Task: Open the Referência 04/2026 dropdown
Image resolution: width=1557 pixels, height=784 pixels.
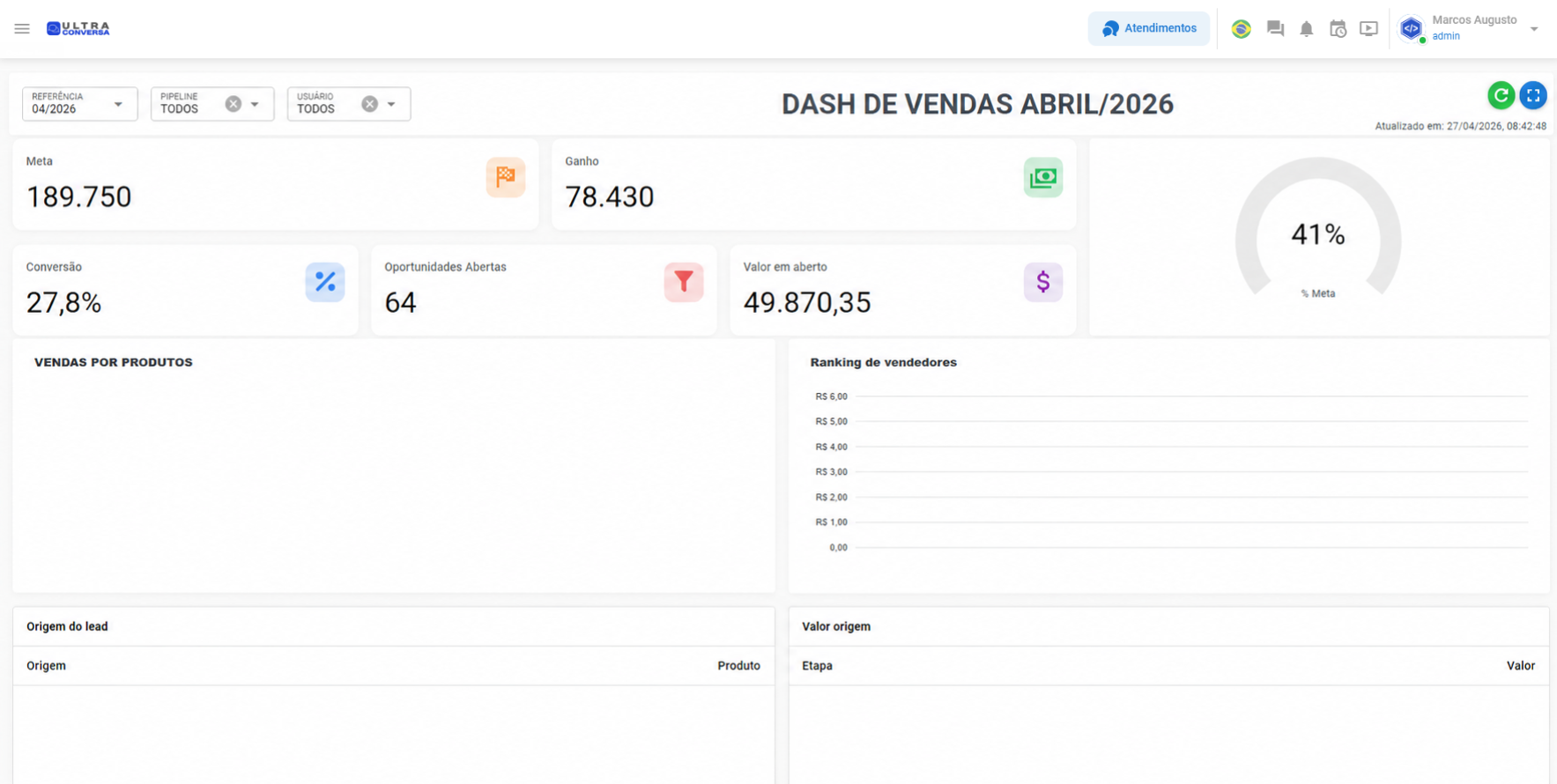Action: [x=79, y=104]
